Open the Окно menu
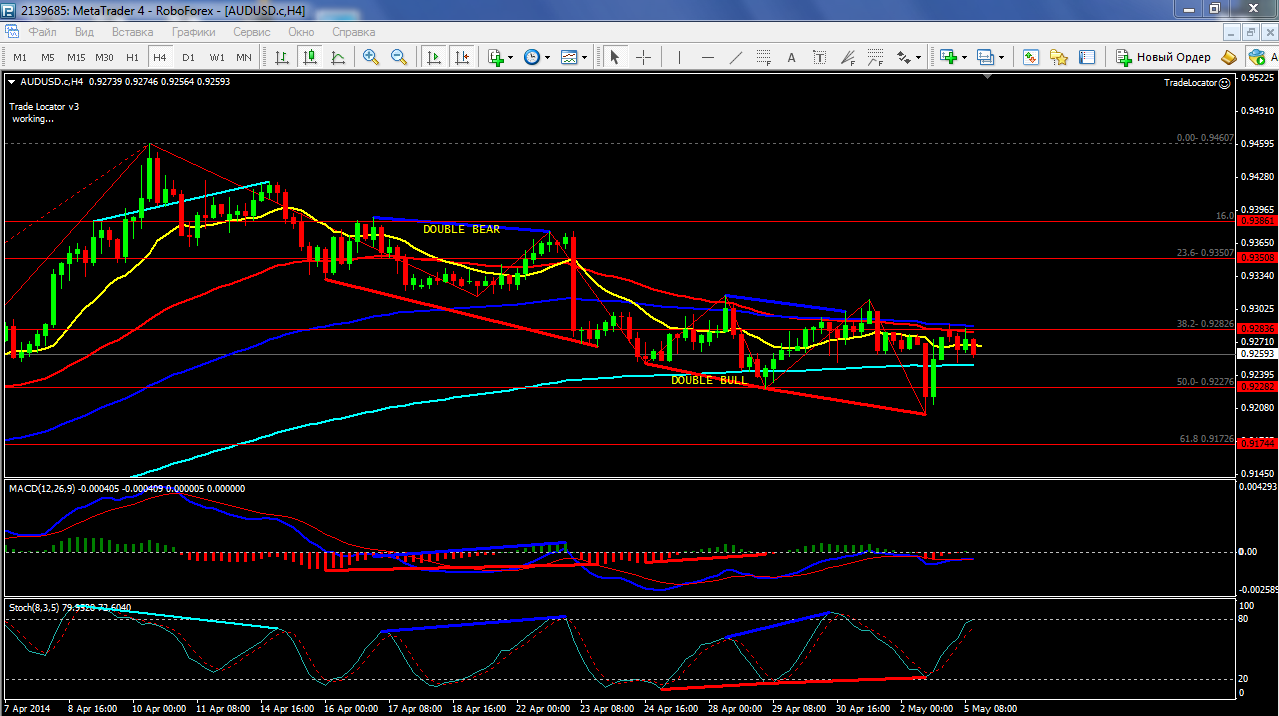 click(x=301, y=31)
